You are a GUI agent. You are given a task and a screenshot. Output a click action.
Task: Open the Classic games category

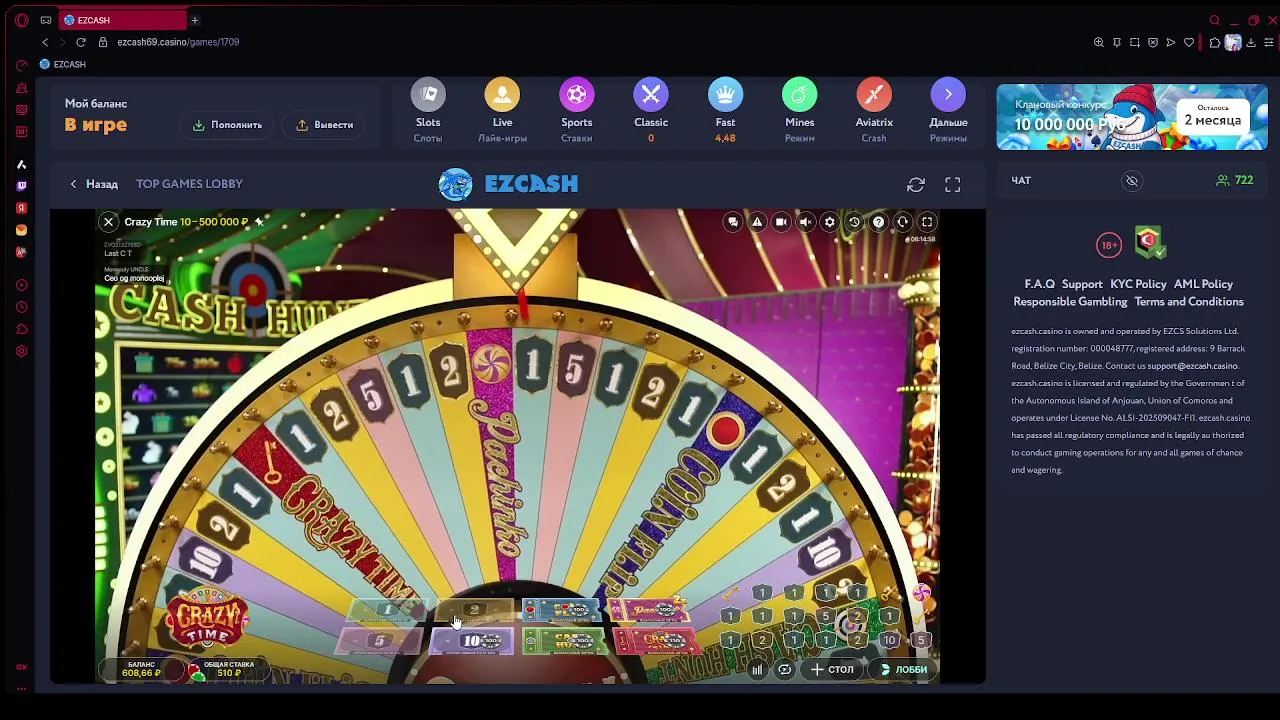tap(651, 110)
